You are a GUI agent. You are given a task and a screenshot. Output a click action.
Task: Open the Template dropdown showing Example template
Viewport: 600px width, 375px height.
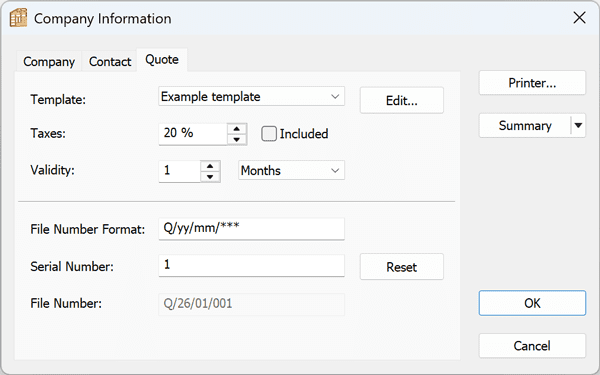click(x=251, y=96)
